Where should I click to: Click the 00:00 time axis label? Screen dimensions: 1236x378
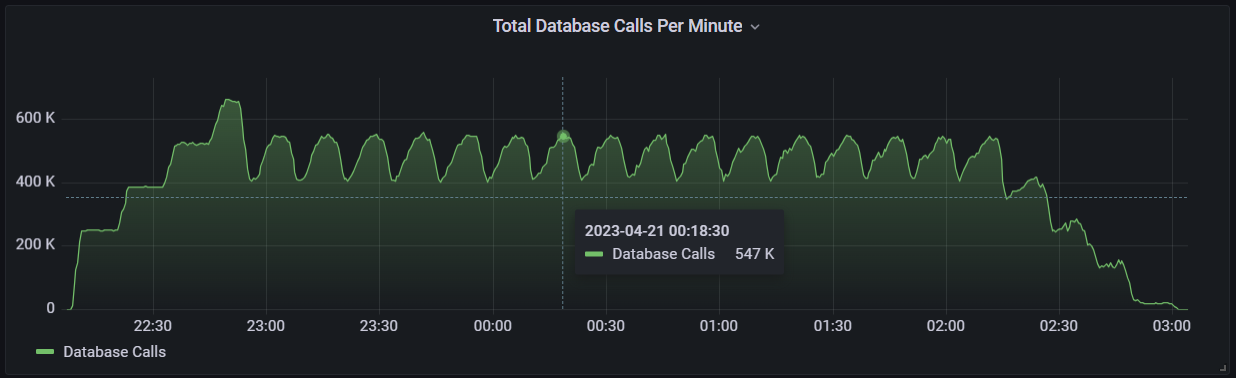point(492,326)
